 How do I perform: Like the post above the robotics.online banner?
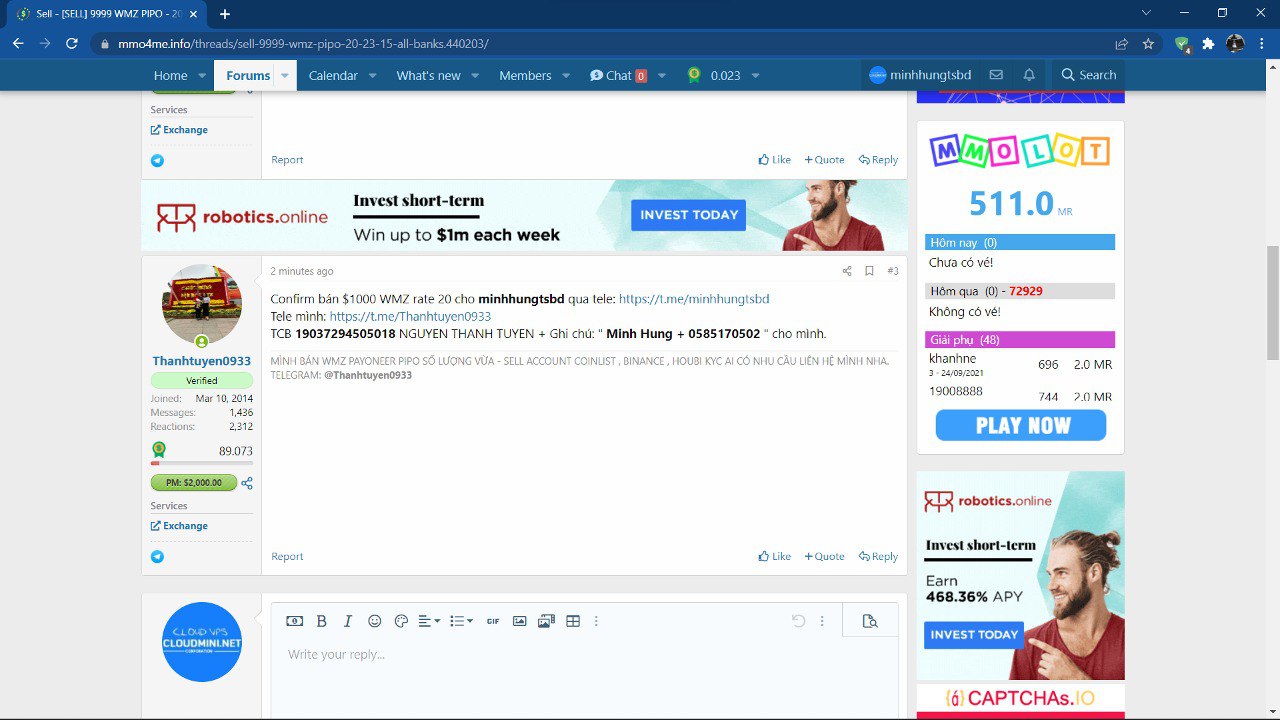[x=775, y=160]
